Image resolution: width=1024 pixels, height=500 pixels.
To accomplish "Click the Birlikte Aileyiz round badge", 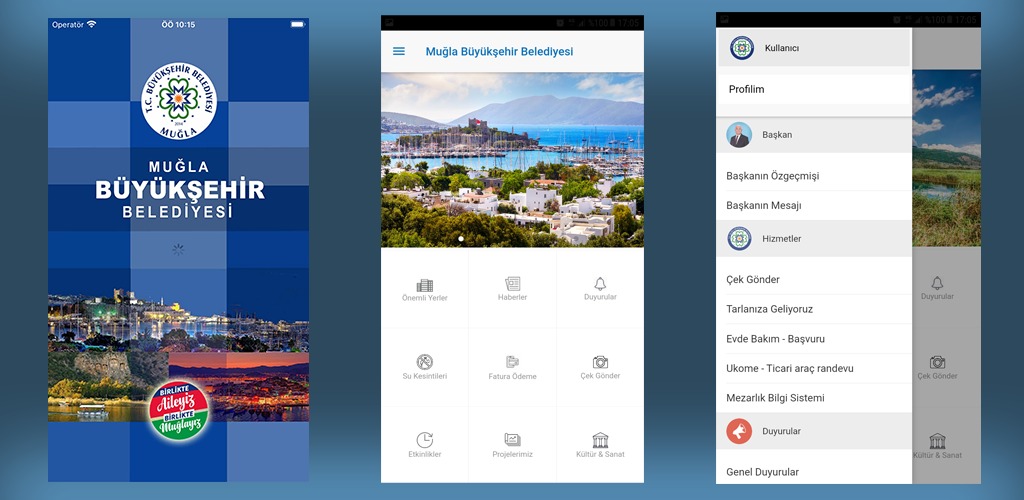I will click(178, 409).
